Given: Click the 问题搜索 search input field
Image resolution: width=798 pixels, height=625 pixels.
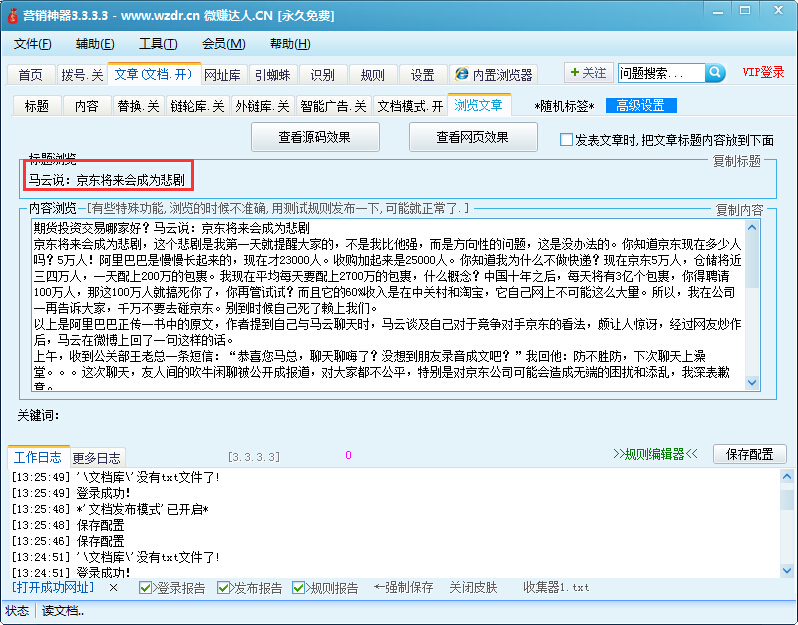Looking at the screenshot, I should coord(661,73).
